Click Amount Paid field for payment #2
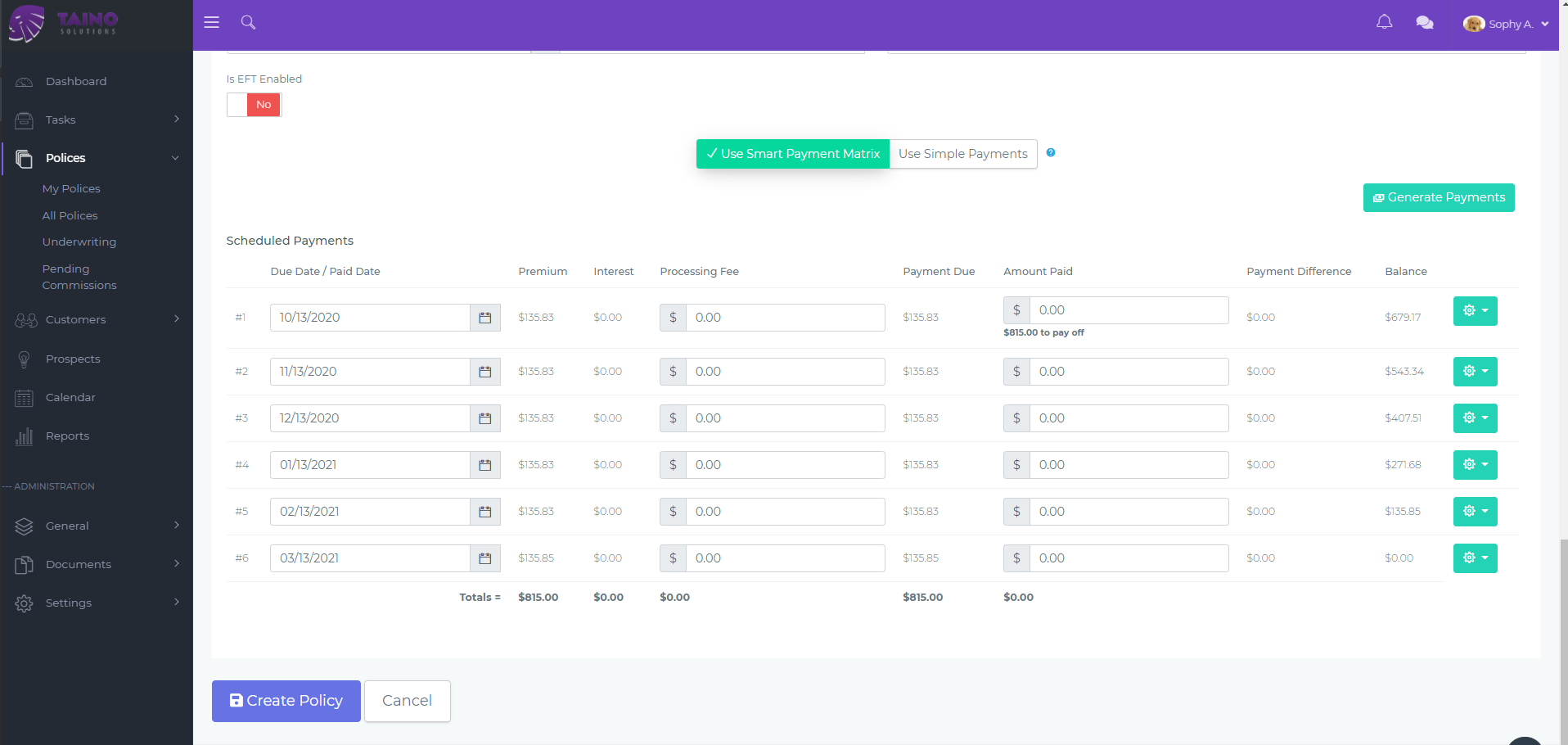Viewport: 1568px width, 745px height. tap(1128, 372)
